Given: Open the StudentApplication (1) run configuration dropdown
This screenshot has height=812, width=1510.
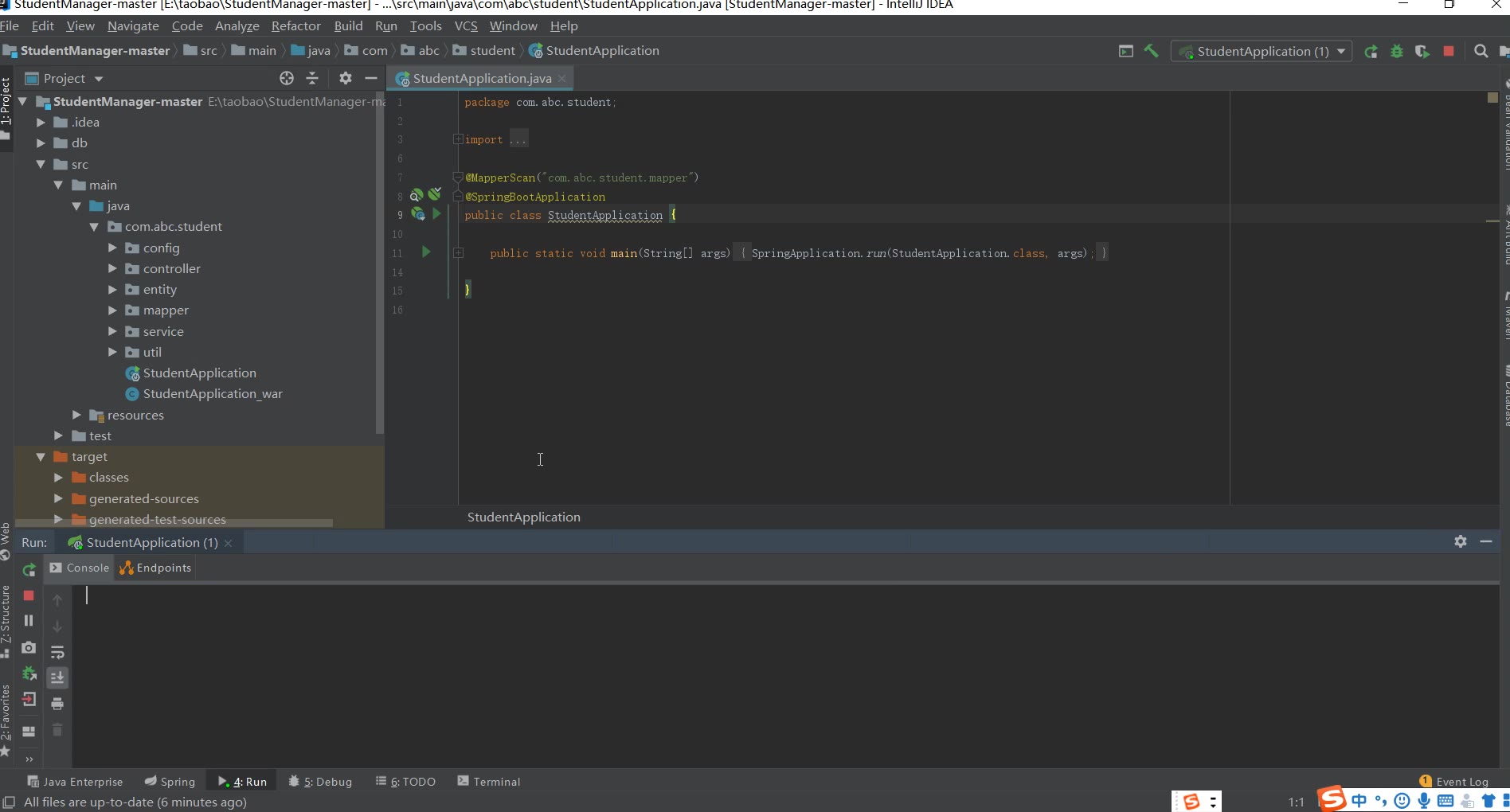Looking at the screenshot, I should pos(1262,52).
